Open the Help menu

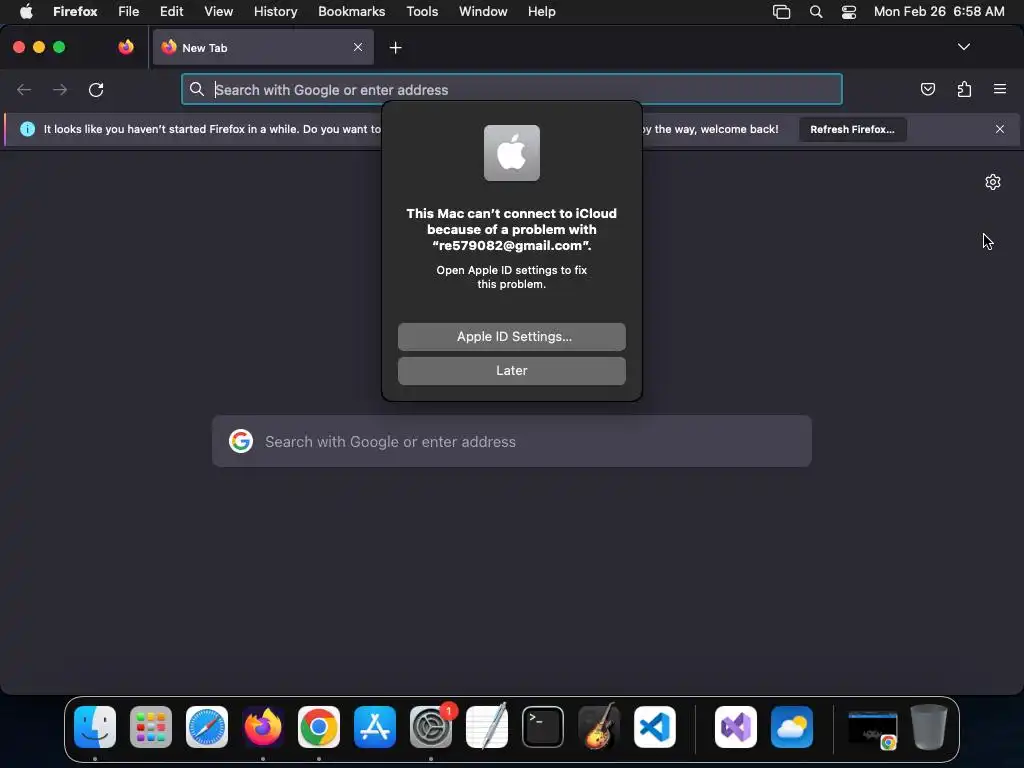[x=541, y=11]
